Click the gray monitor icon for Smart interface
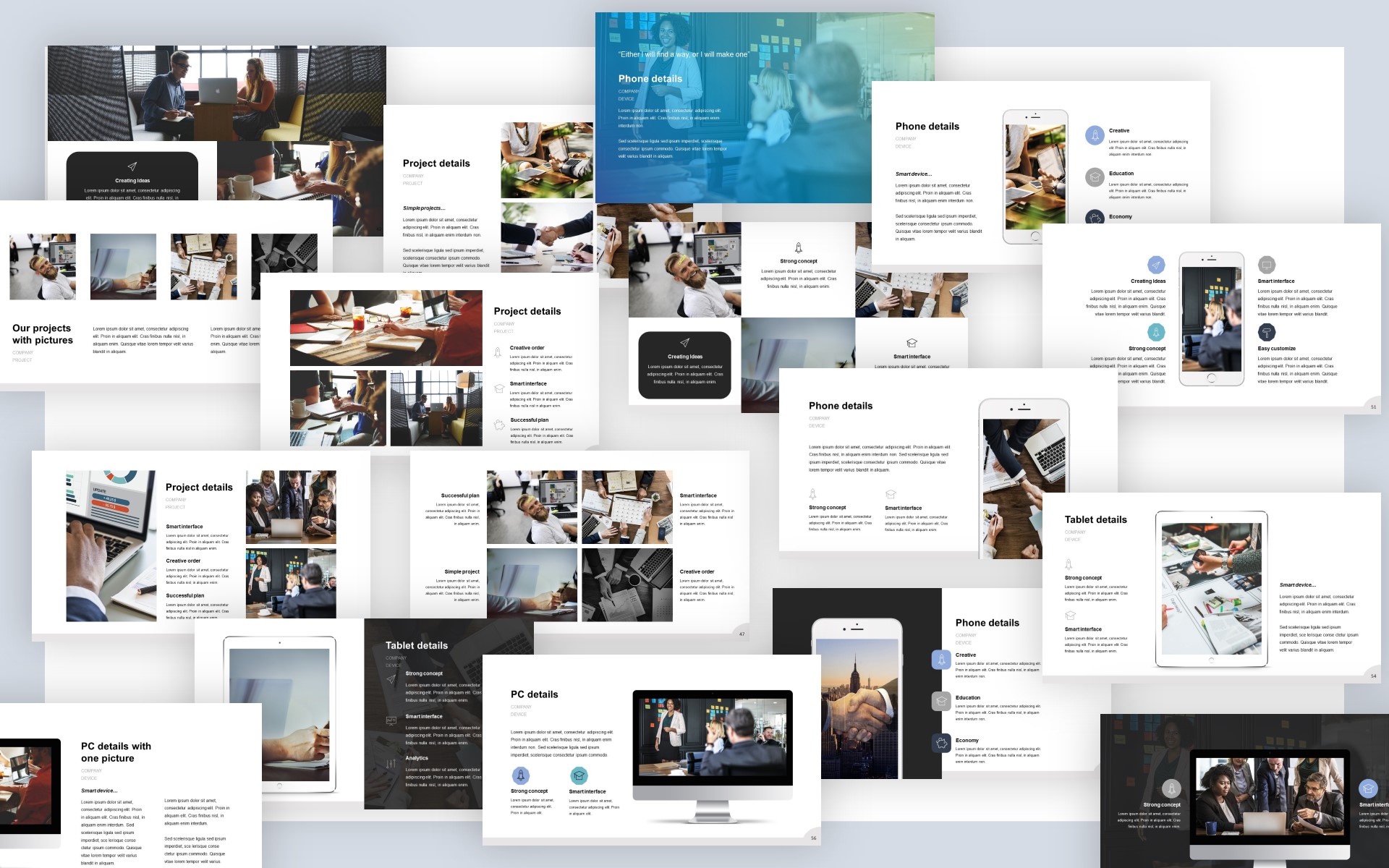The height and width of the screenshot is (868, 1389). pos(1267,266)
